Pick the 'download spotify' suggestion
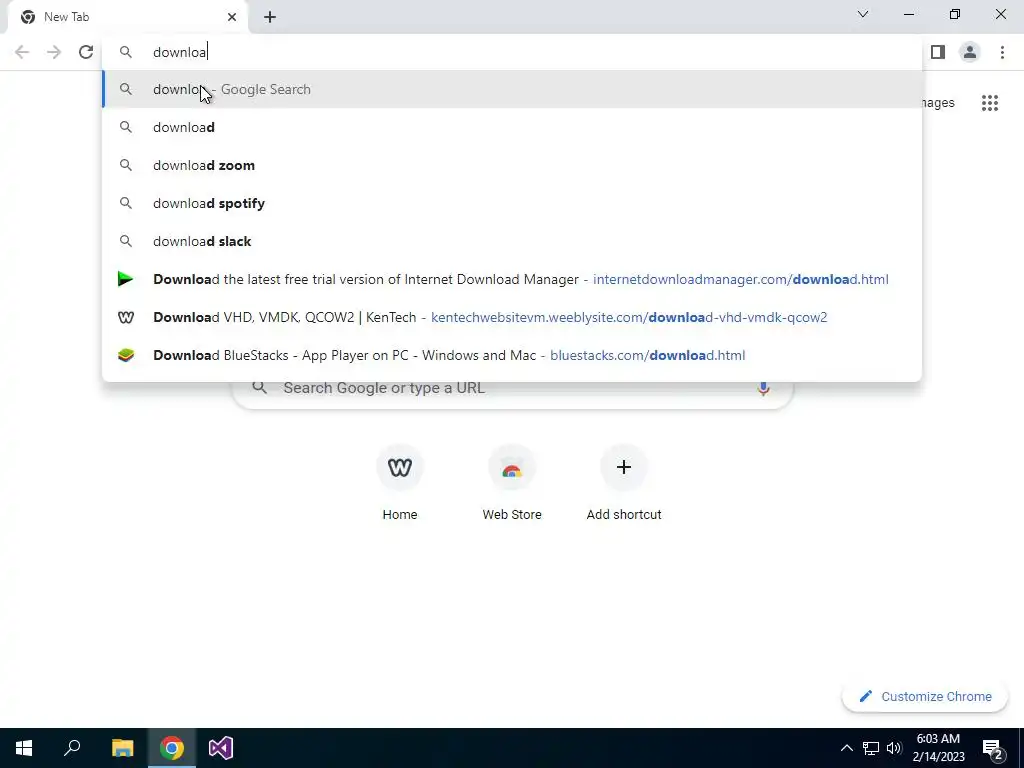Screen dimensions: 1024x768 pos(513,203)
